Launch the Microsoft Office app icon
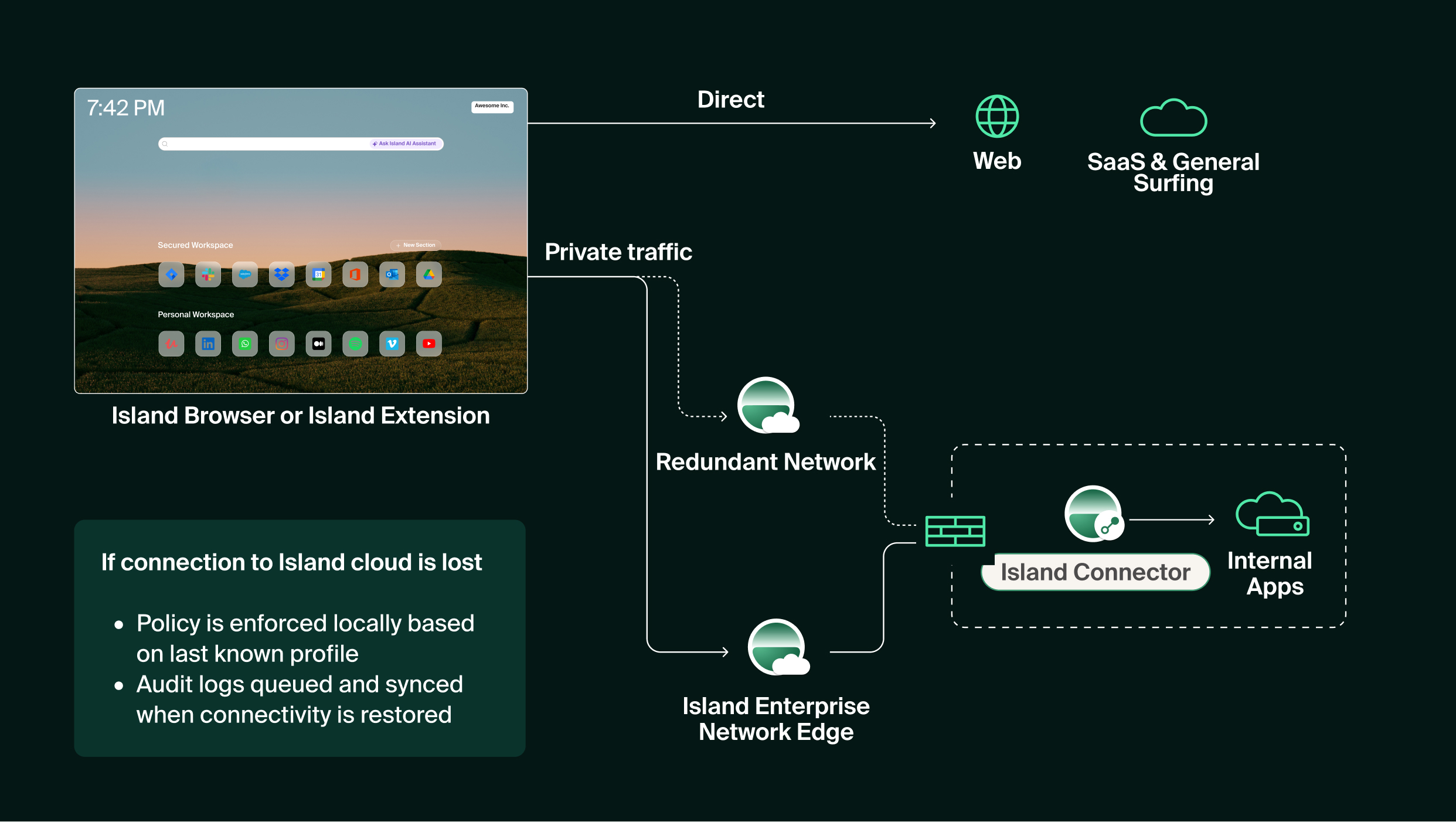 (355, 274)
